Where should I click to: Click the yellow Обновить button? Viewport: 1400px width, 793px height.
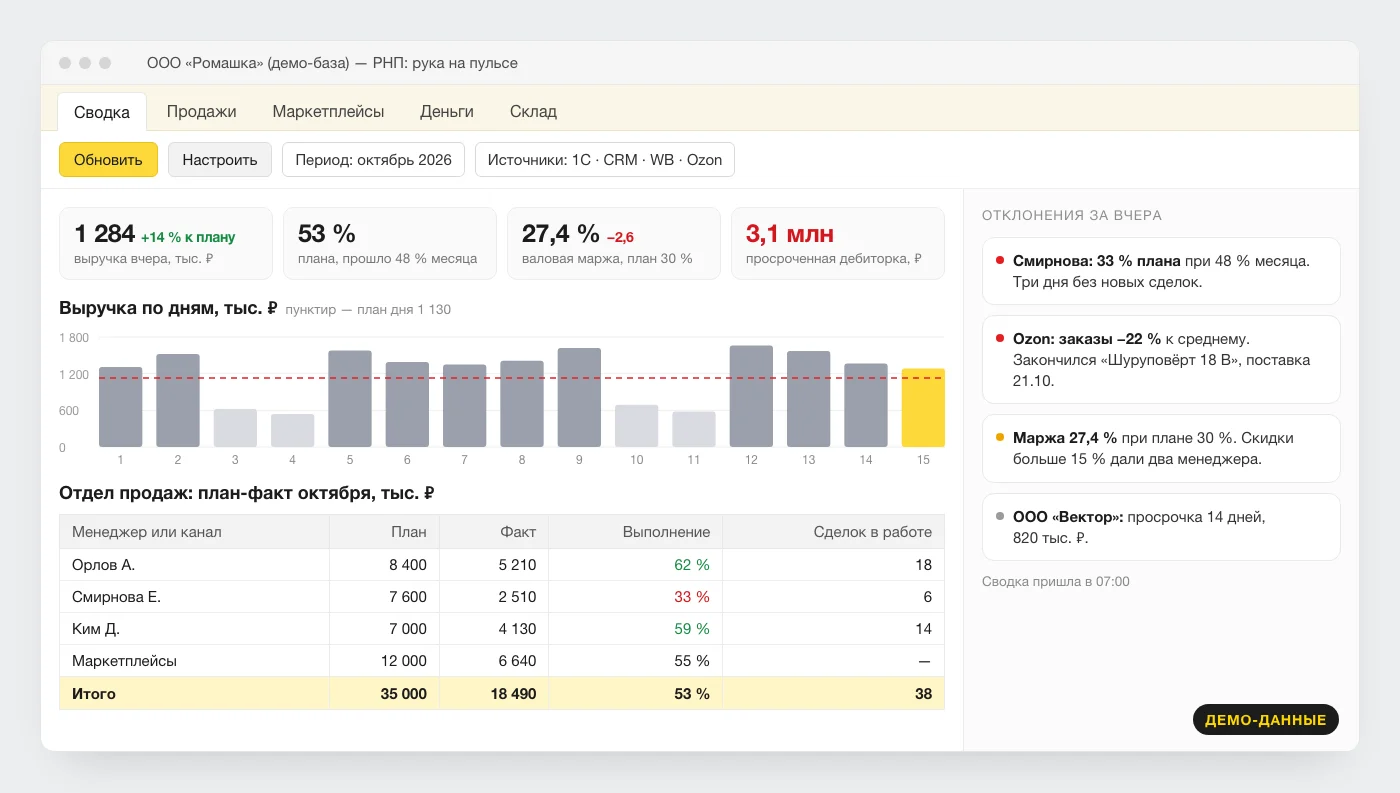[x=108, y=159]
